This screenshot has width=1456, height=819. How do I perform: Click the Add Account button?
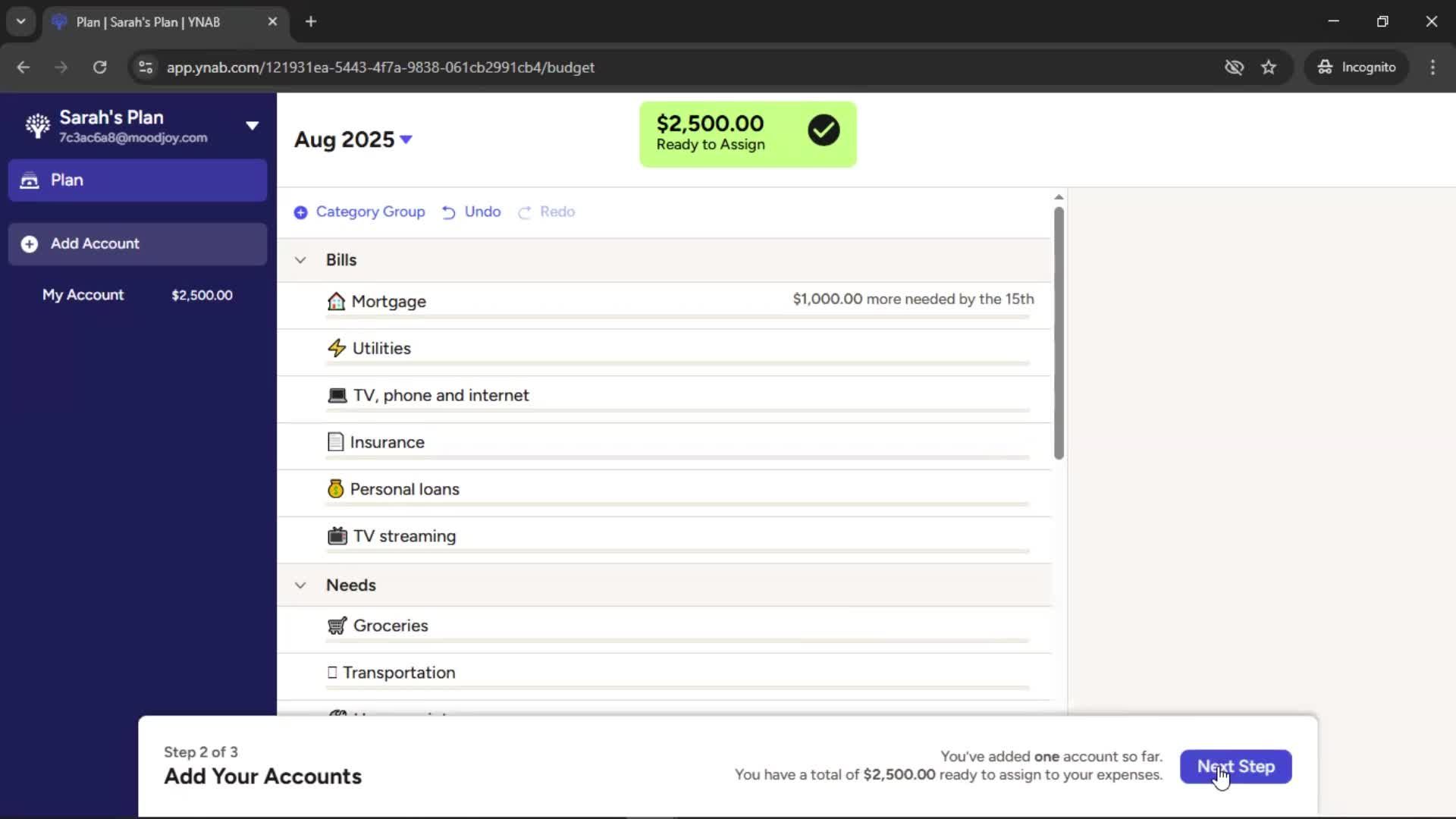[137, 243]
